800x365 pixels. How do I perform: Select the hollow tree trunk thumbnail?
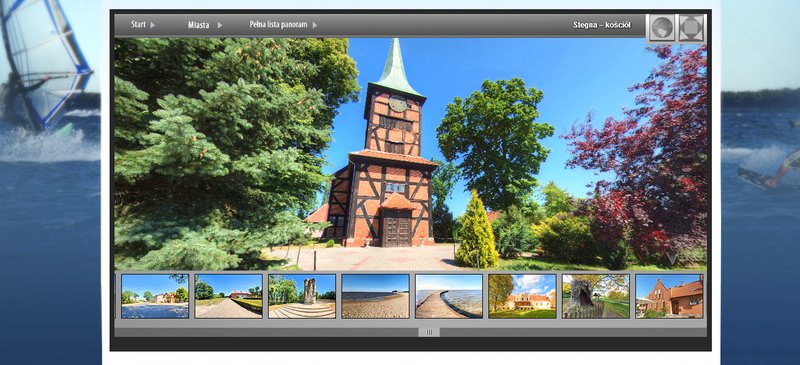pos(596,296)
